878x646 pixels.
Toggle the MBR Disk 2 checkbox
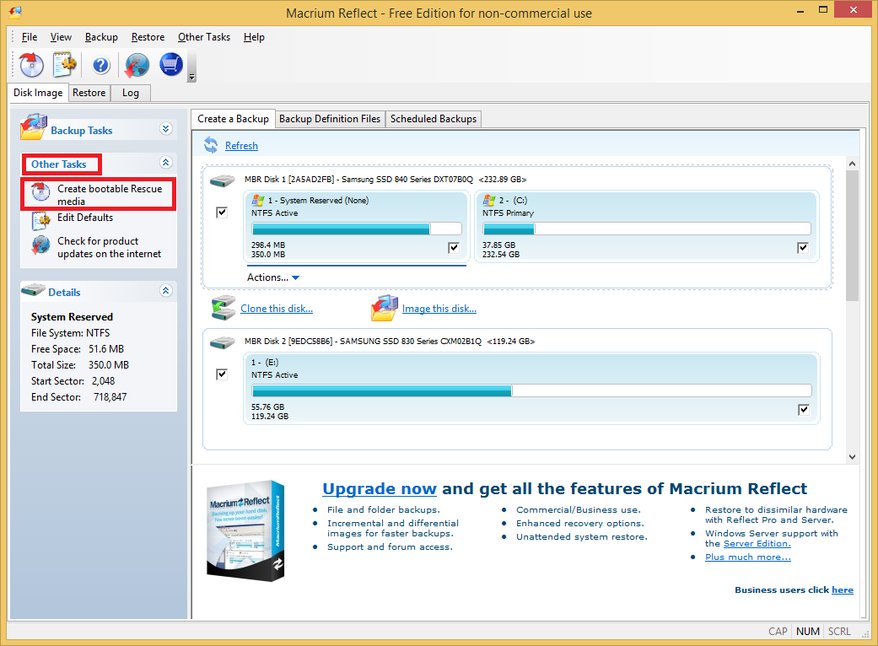point(222,374)
